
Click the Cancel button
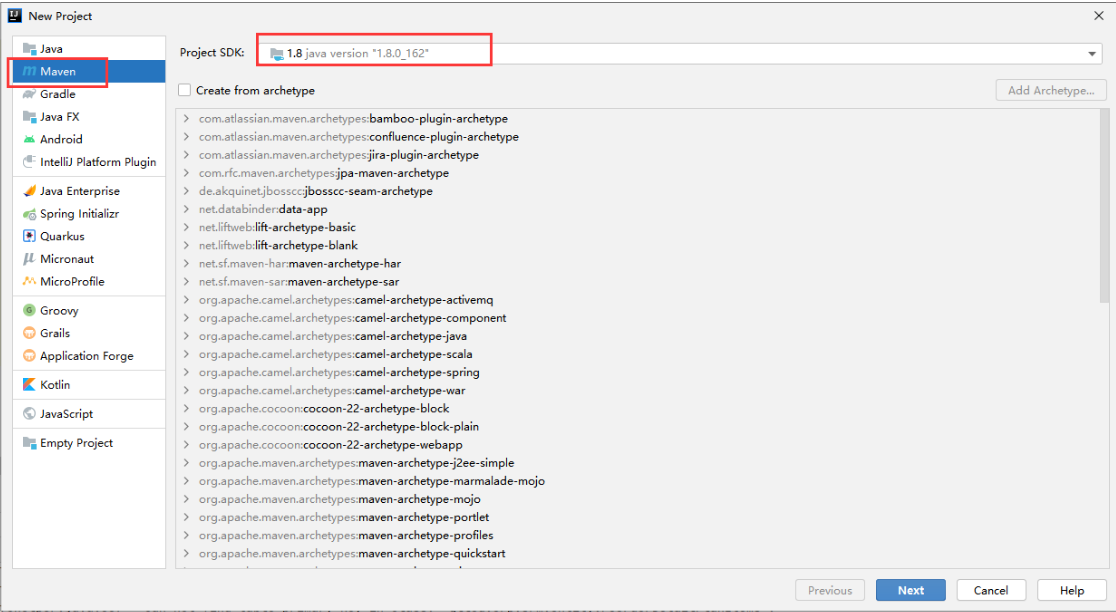click(991, 590)
